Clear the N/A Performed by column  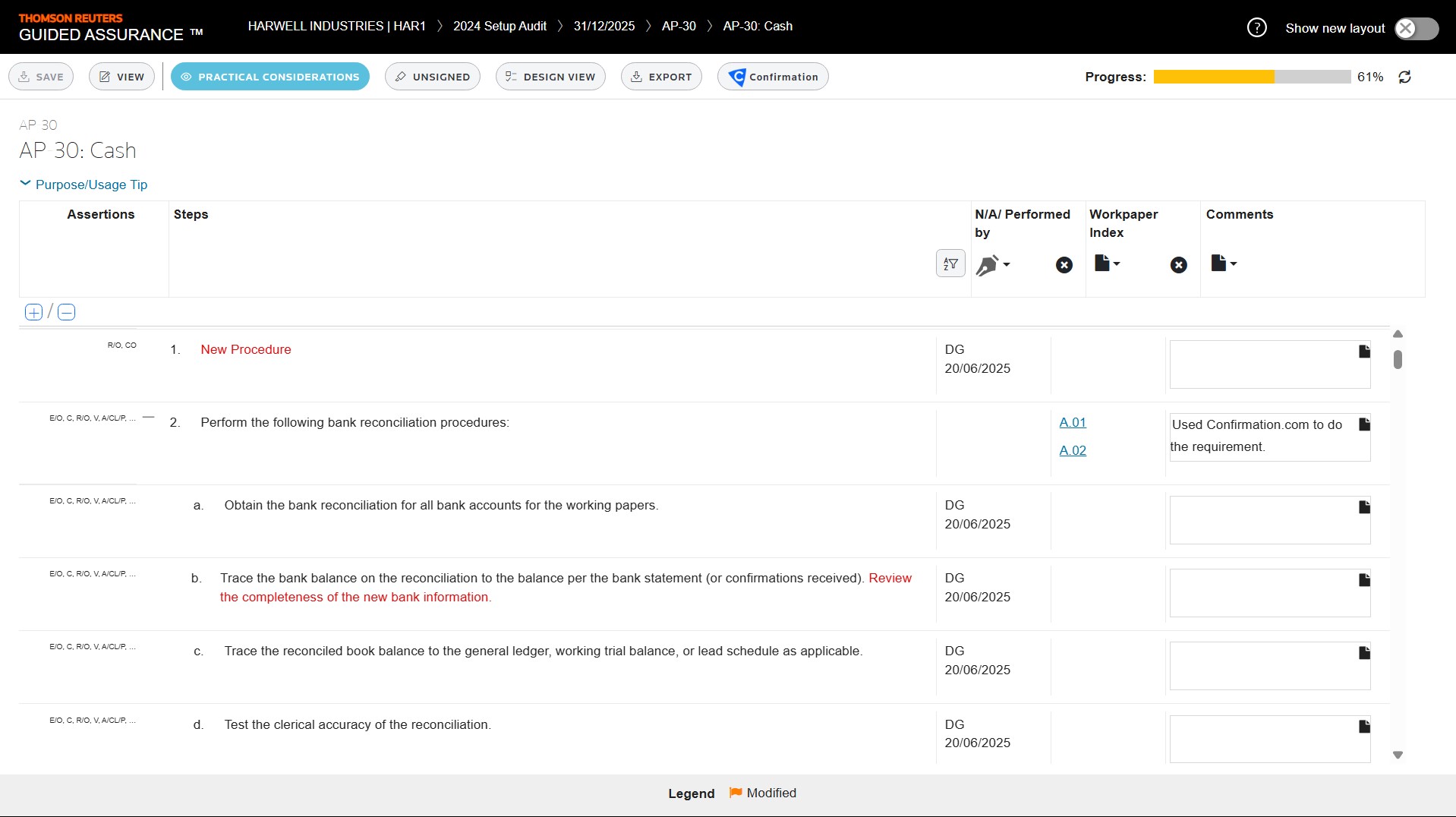point(1064,265)
